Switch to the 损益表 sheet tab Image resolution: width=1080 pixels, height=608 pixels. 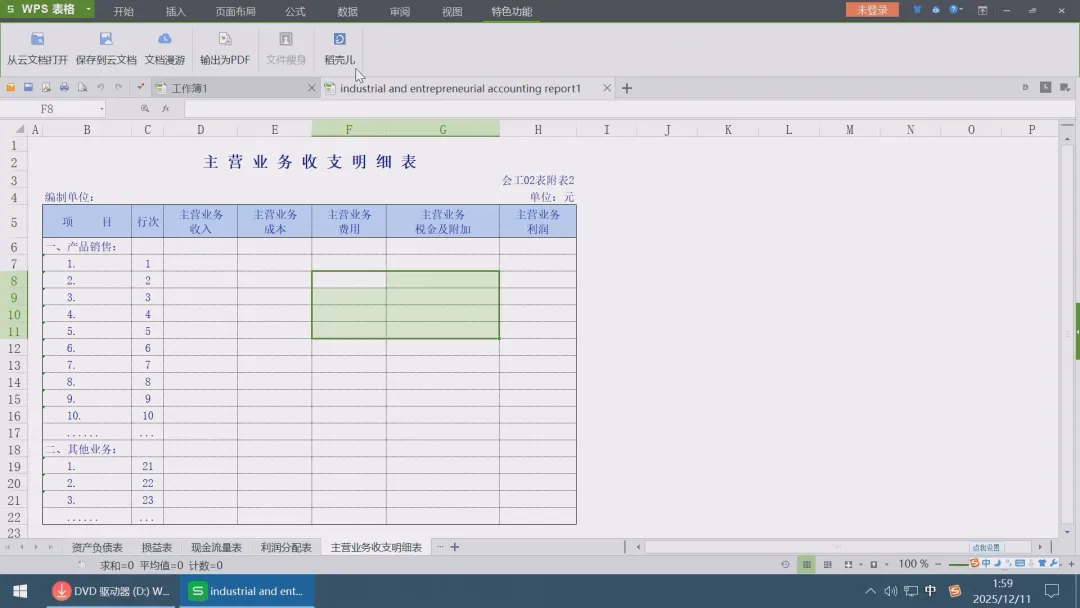156,547
